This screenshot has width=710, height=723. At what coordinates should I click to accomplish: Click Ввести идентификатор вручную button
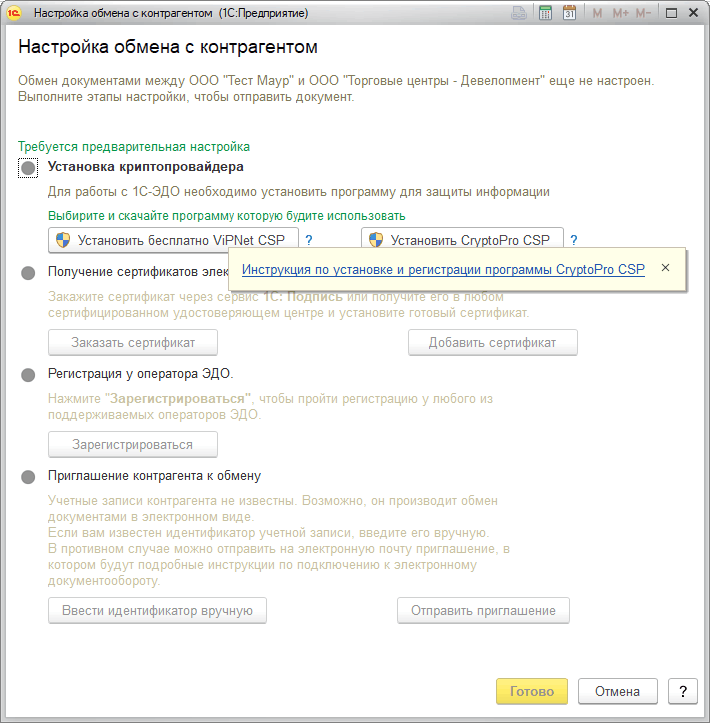(157, 610)
